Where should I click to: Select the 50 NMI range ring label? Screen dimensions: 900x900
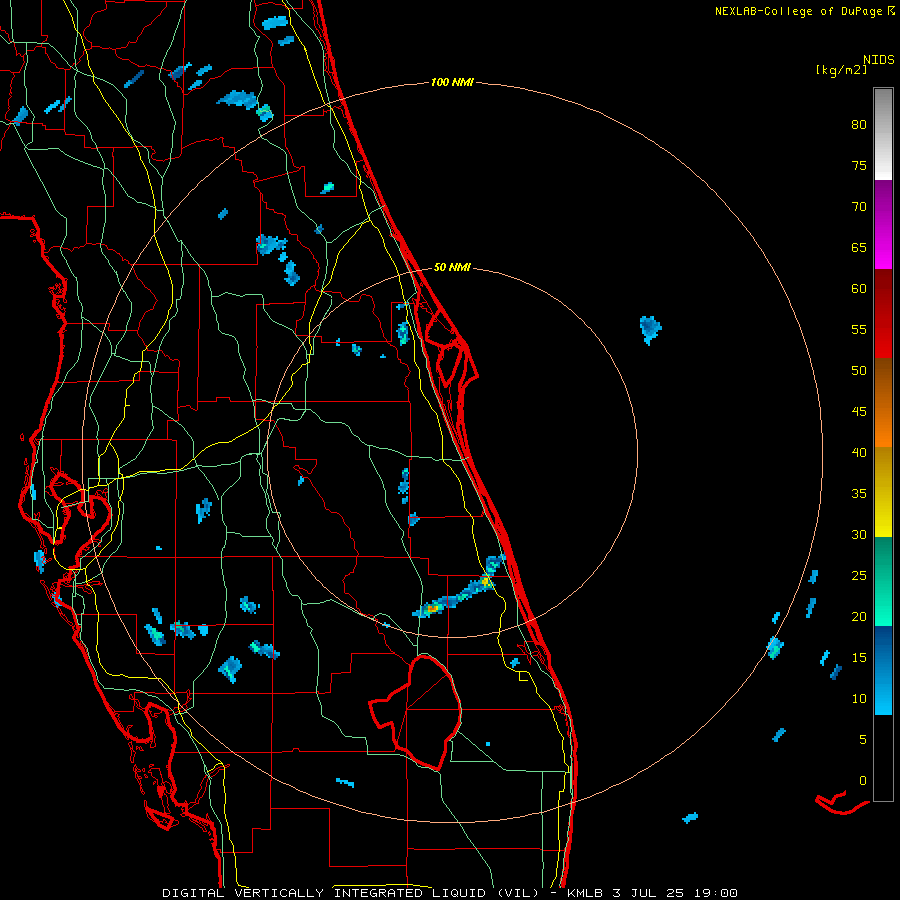pos(452,267)
